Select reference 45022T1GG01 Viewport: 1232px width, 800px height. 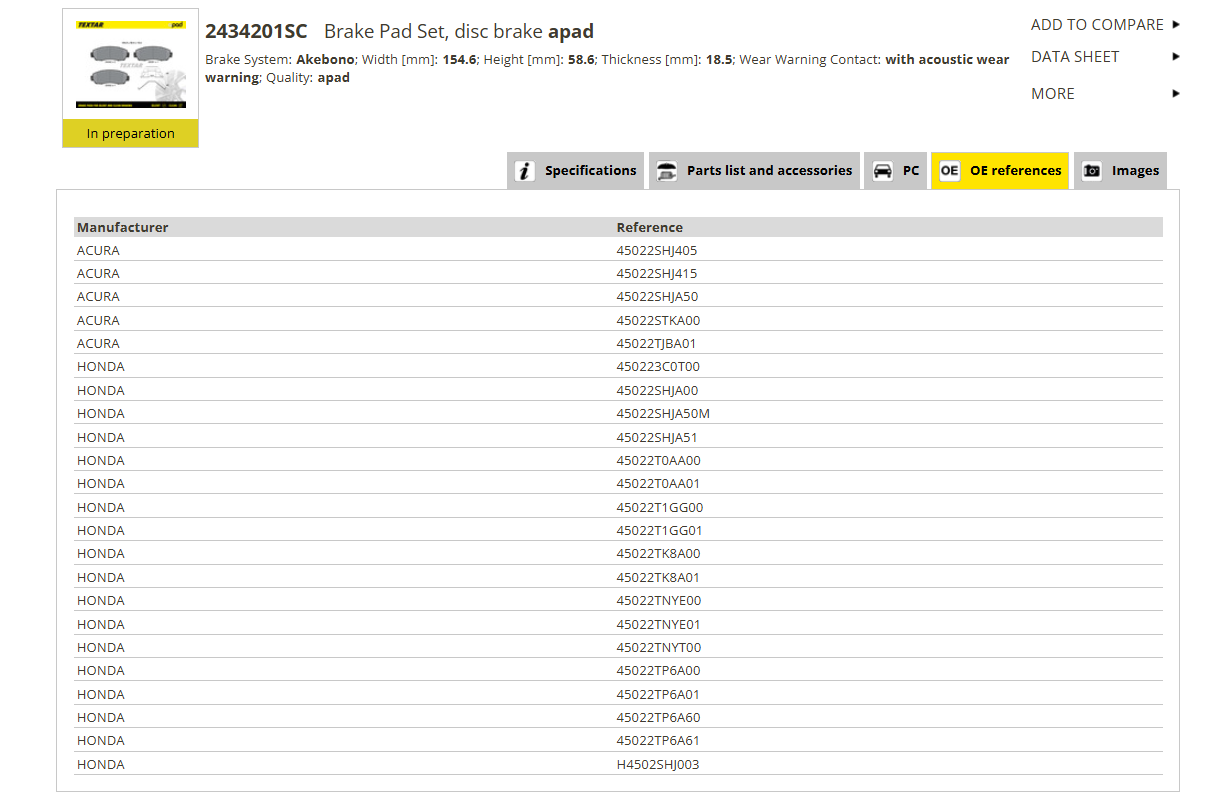[660, 531]
